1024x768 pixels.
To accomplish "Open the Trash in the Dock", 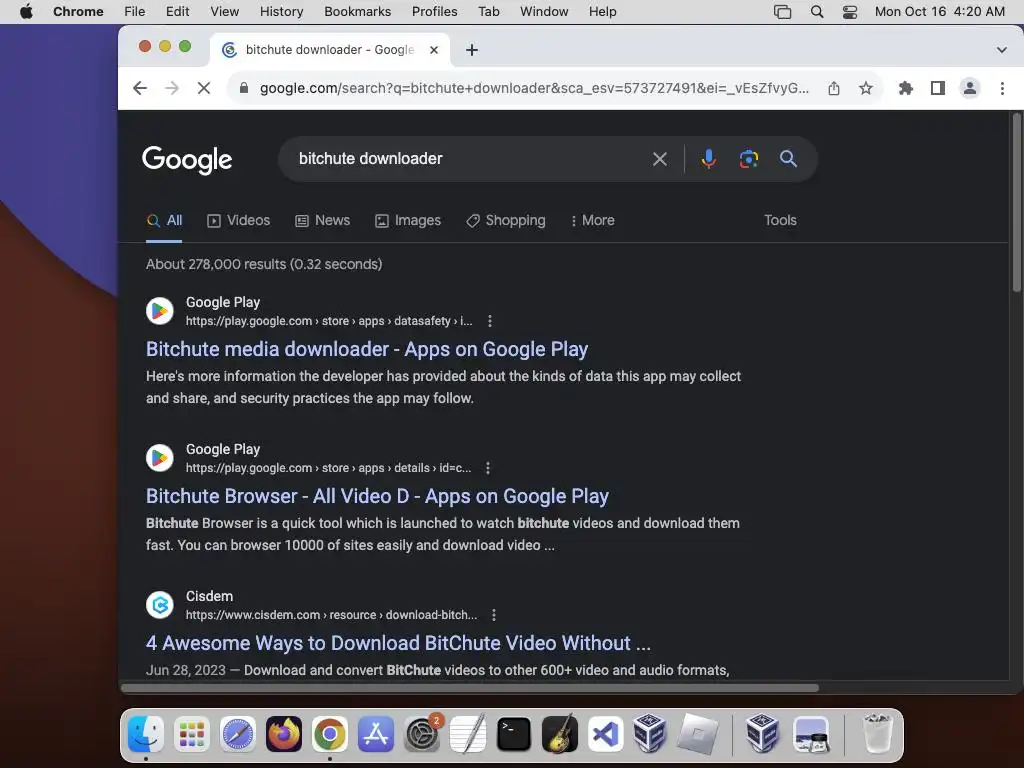I will [877, 734].
